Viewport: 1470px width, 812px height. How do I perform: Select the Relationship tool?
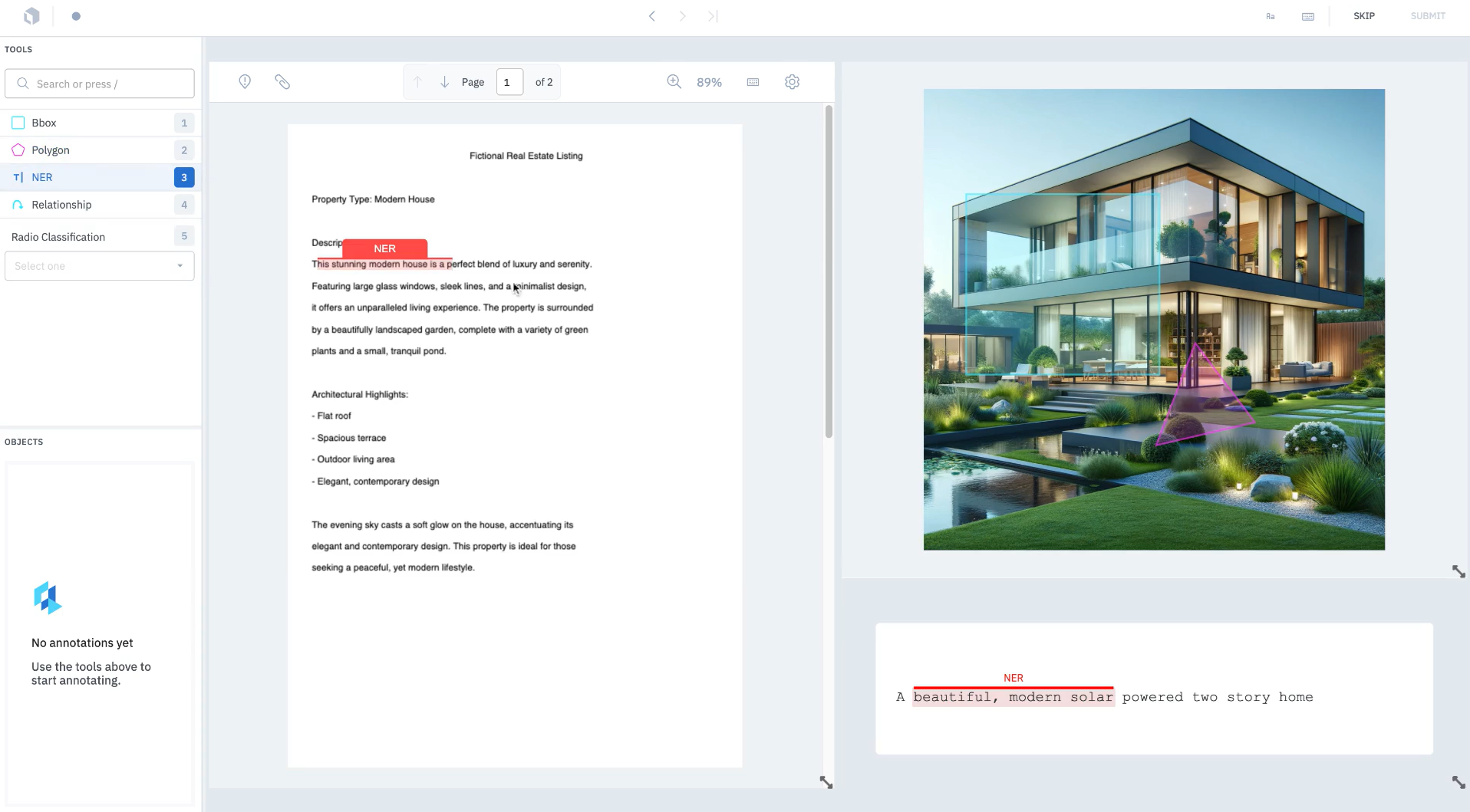(100, 205)
